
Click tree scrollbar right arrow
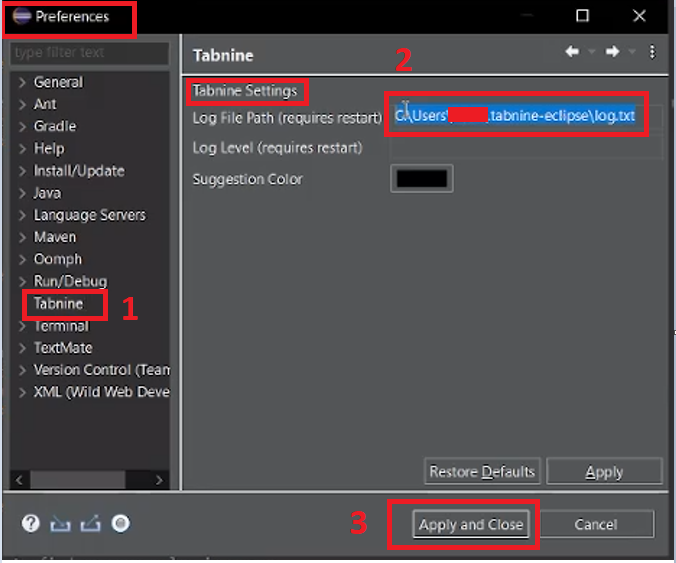click(x=159, y=480)
